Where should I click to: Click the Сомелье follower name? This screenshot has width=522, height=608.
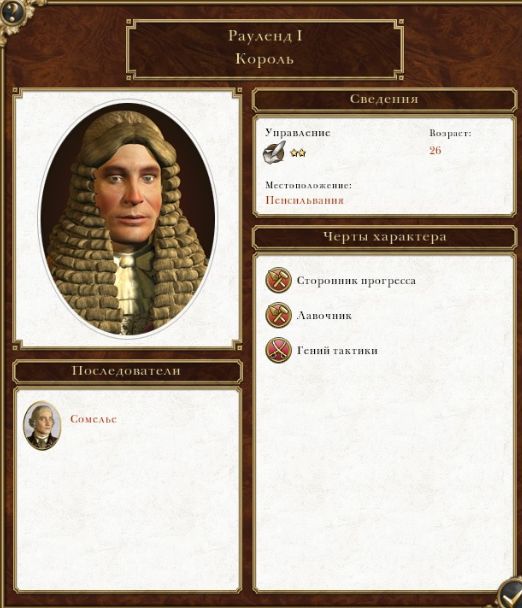[93, 419]
